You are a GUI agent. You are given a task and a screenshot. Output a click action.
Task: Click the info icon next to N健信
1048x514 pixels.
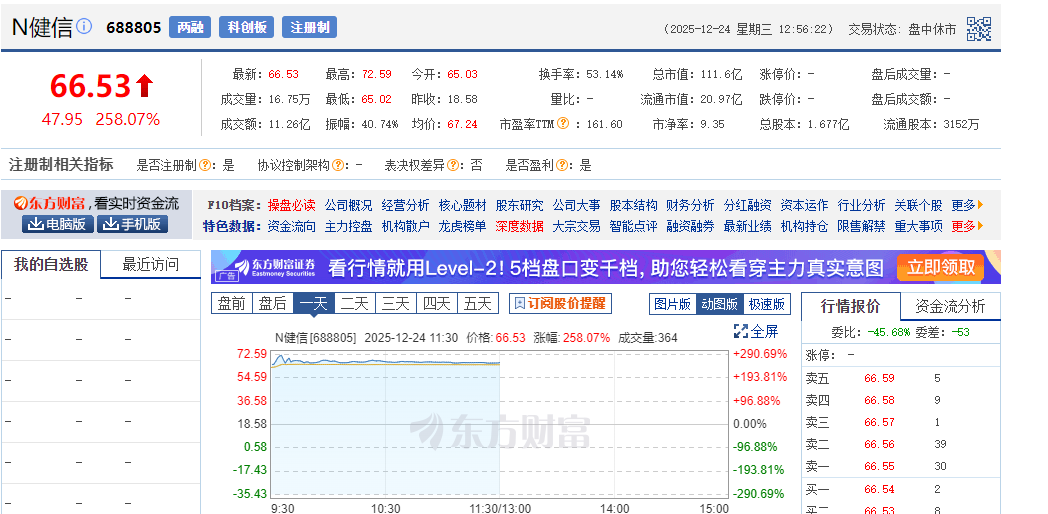(x=85, y=26)
